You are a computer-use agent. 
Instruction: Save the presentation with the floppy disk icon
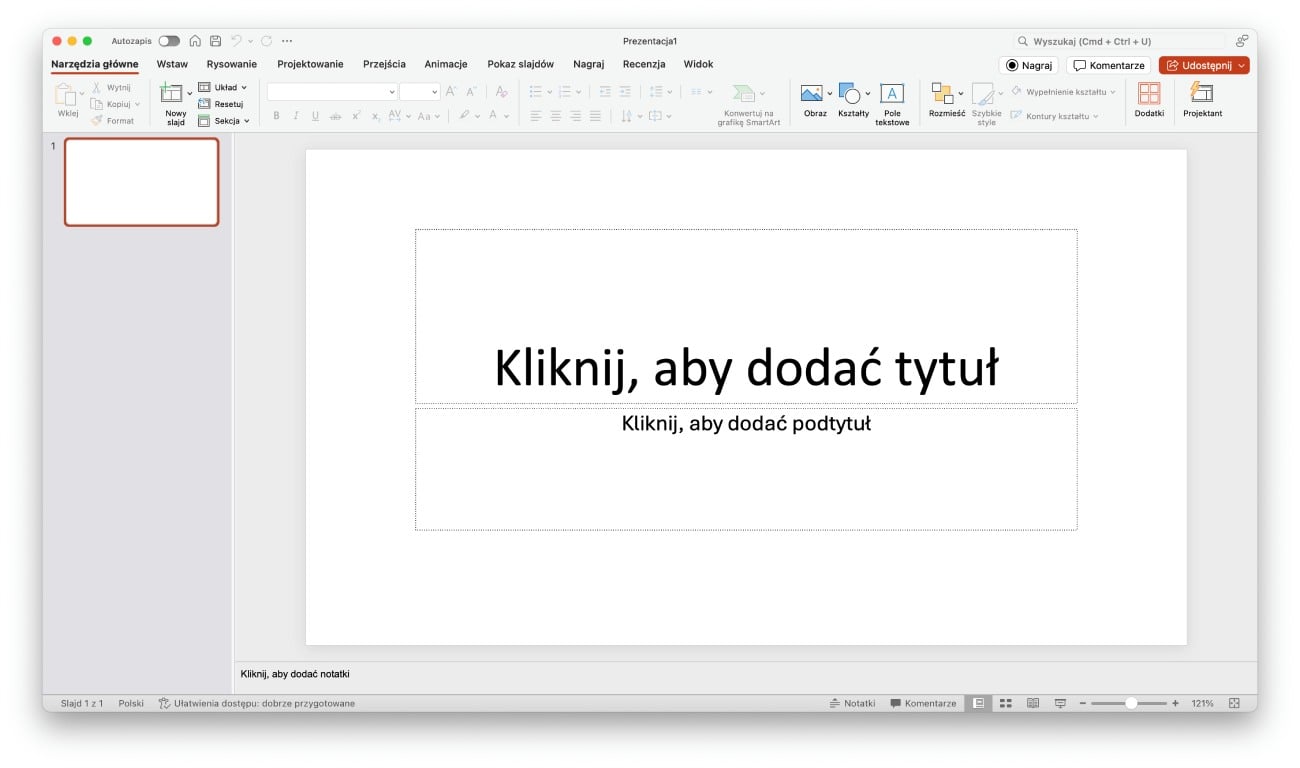(215, 41)
